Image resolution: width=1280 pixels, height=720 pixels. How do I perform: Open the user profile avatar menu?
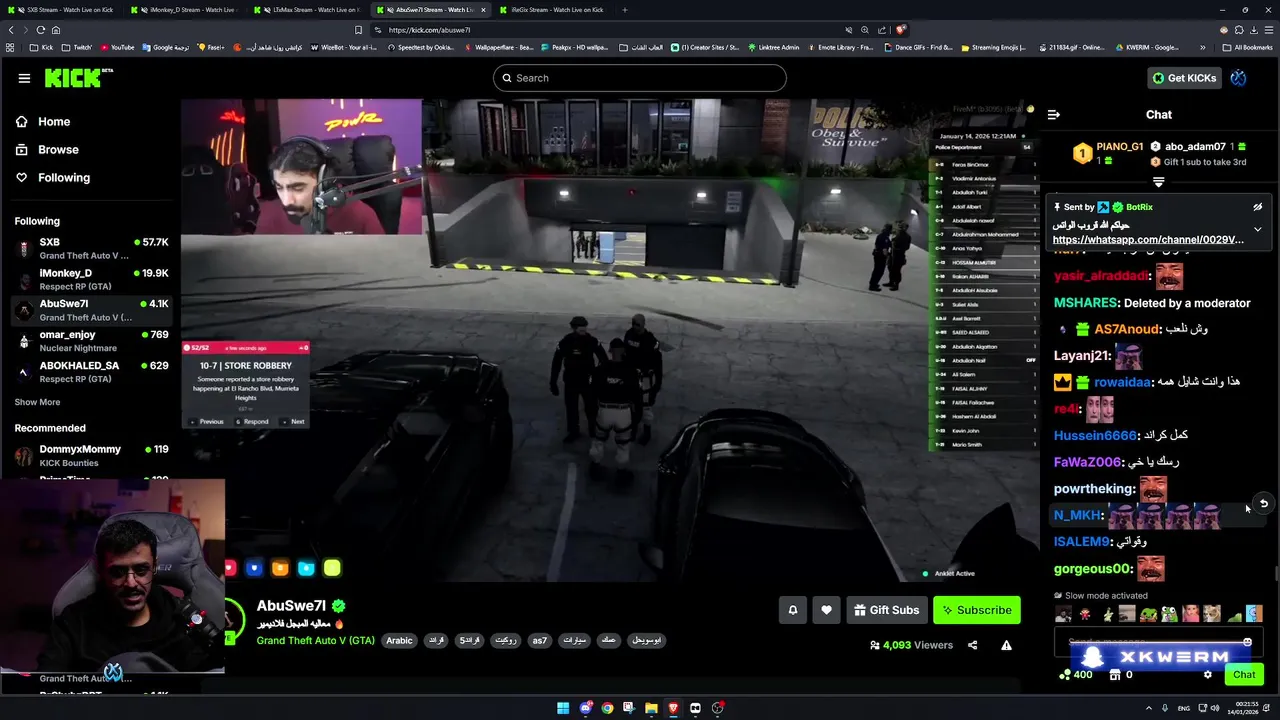click(1238, 78)
